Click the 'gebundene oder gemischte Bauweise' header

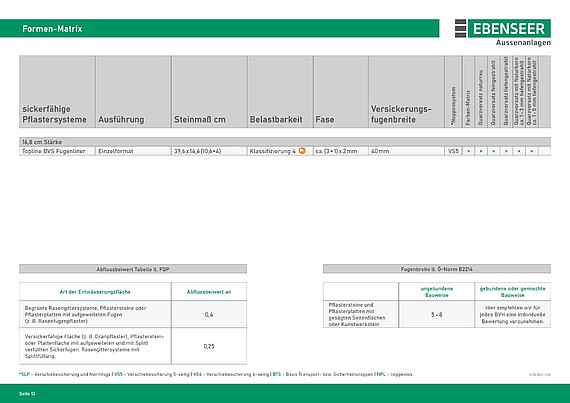coord(513,292)
